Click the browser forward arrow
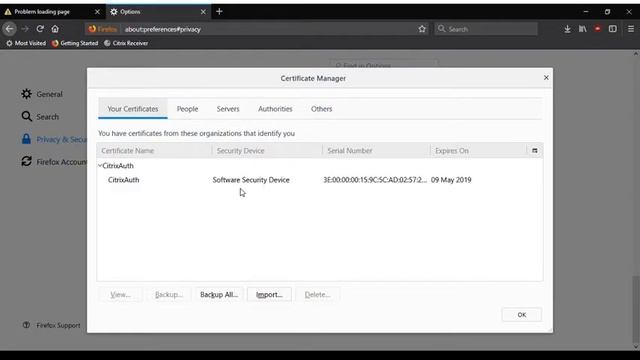 (x=25, y=29)
